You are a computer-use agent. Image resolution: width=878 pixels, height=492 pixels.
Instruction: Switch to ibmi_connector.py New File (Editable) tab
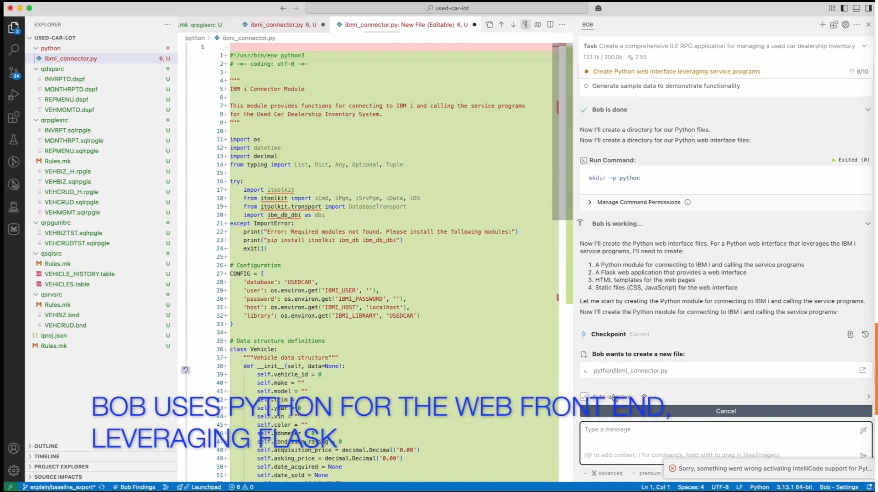405,25
